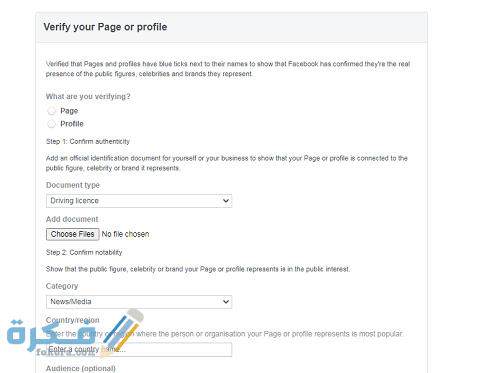
Task: Click the 'Document type' label
Action: tap(73, 185)
